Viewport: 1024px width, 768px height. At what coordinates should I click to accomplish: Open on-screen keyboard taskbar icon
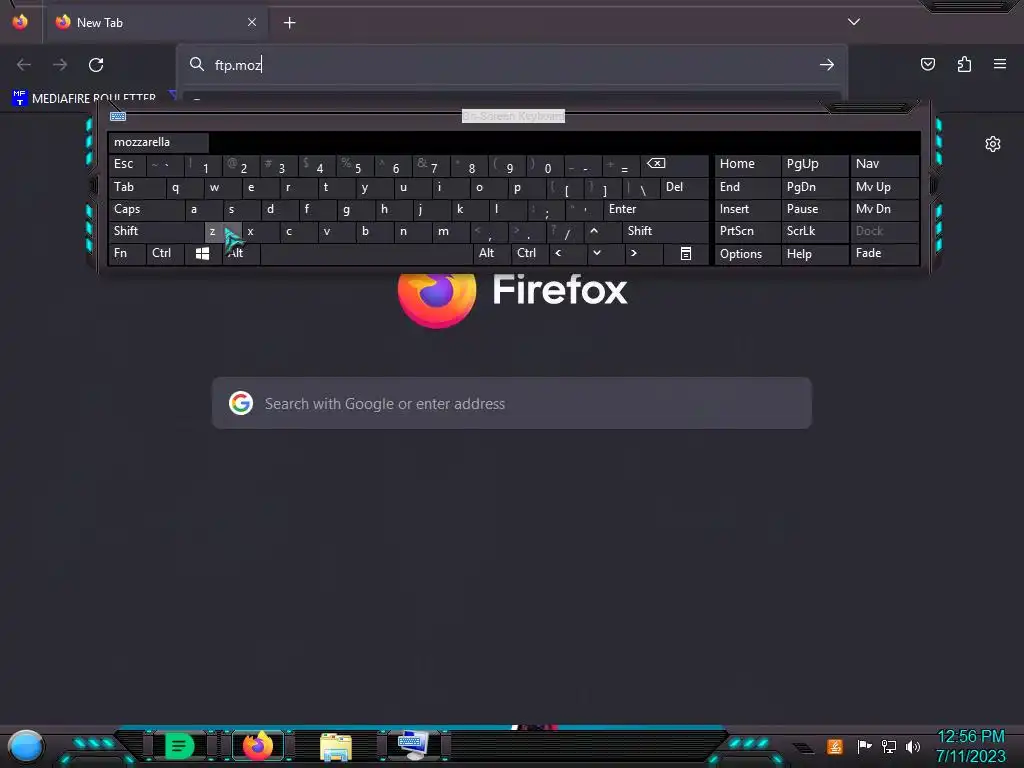tap(413, 745)
